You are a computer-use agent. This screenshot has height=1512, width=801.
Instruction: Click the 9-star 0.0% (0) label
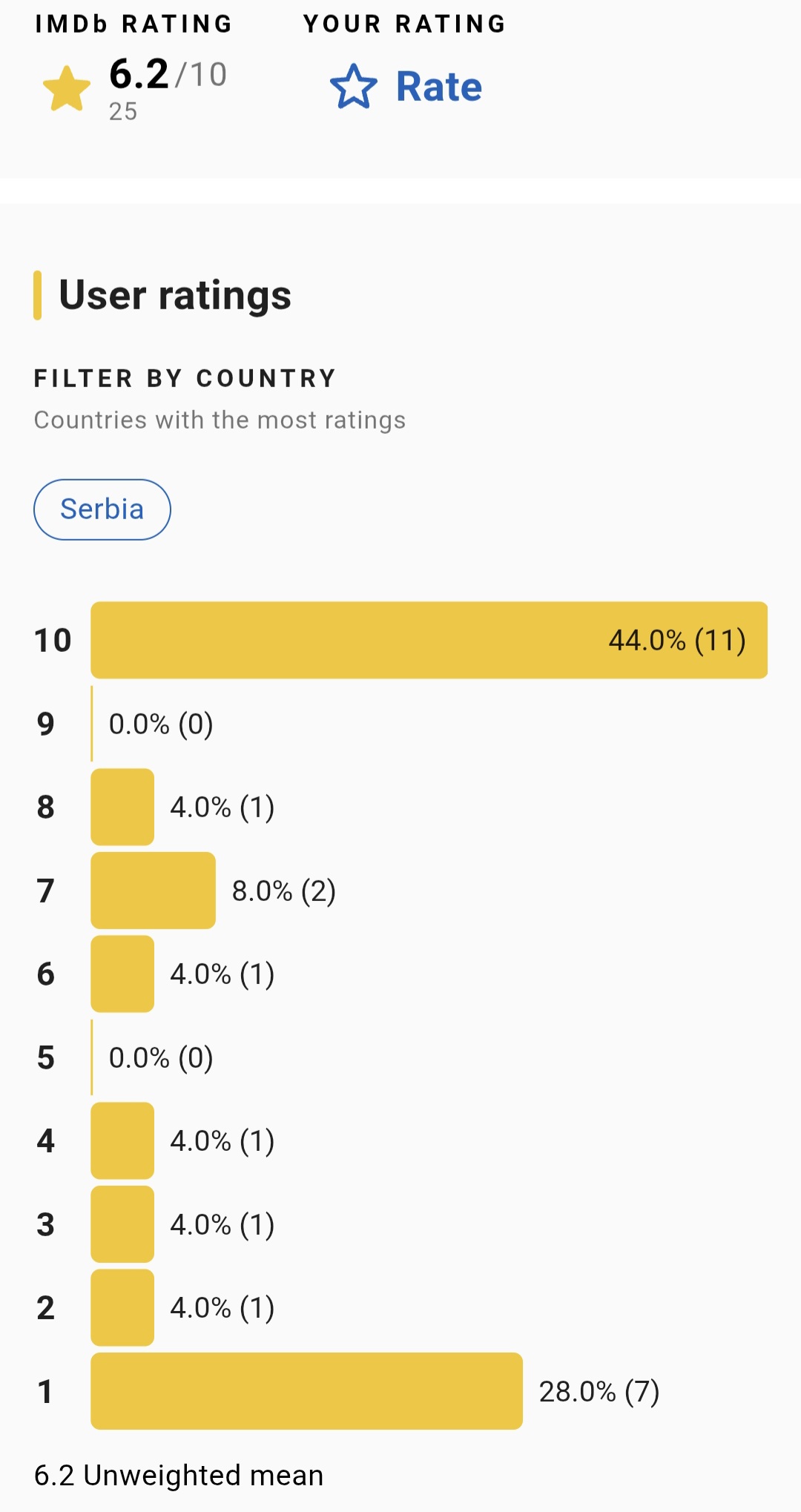pos(161,724)
